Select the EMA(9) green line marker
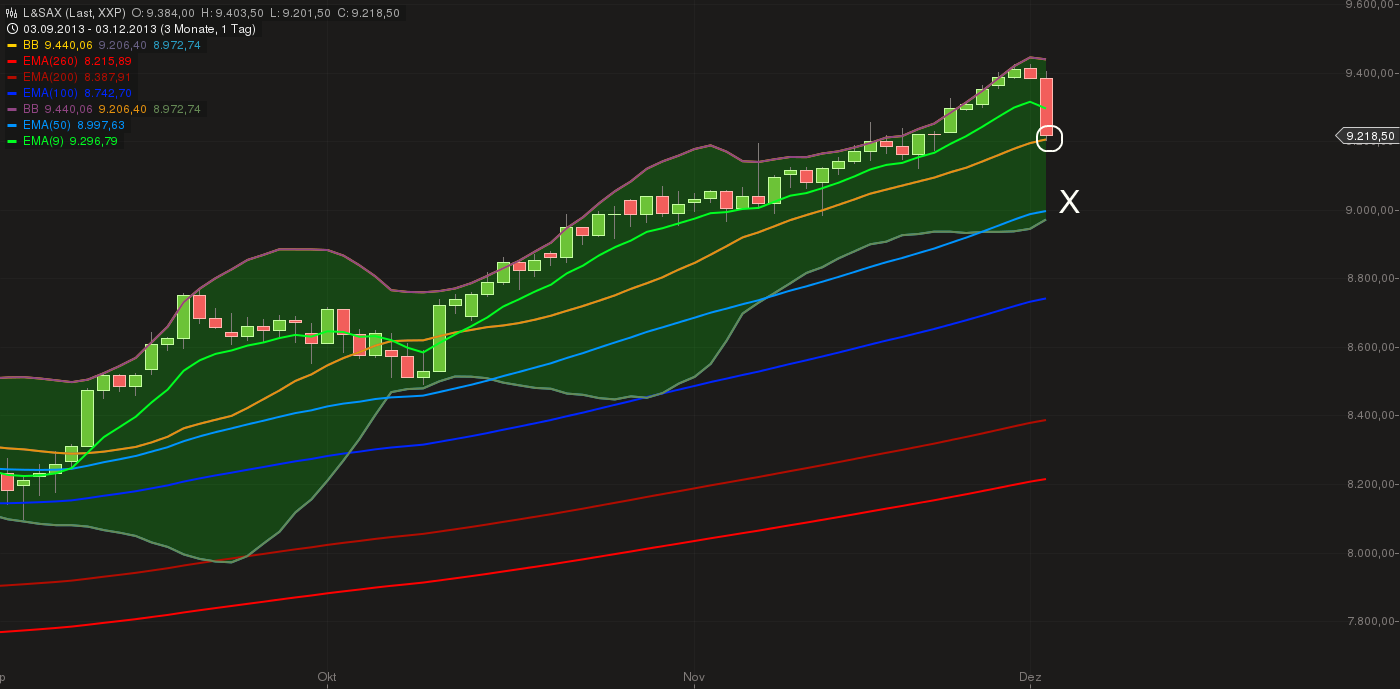 pos(12,141)
